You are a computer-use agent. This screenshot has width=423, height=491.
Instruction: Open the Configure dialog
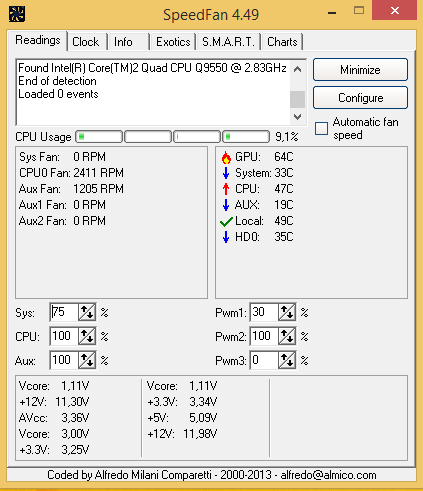click(x=360, y=98)
